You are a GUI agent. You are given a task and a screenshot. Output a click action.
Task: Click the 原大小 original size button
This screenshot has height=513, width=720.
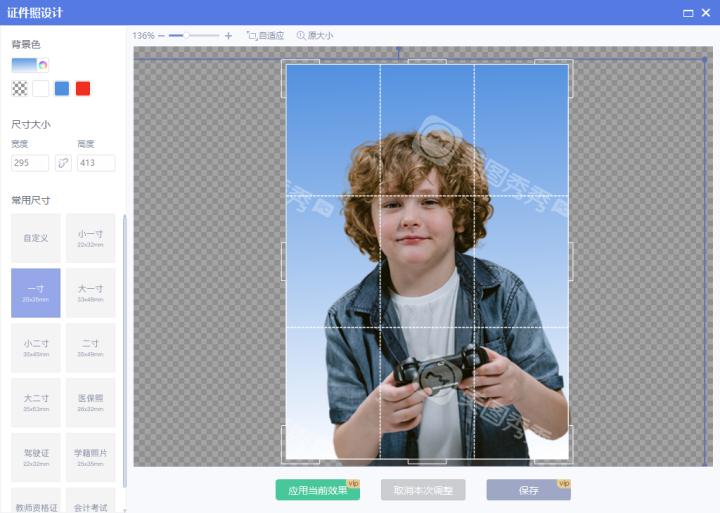coord(315,35)
